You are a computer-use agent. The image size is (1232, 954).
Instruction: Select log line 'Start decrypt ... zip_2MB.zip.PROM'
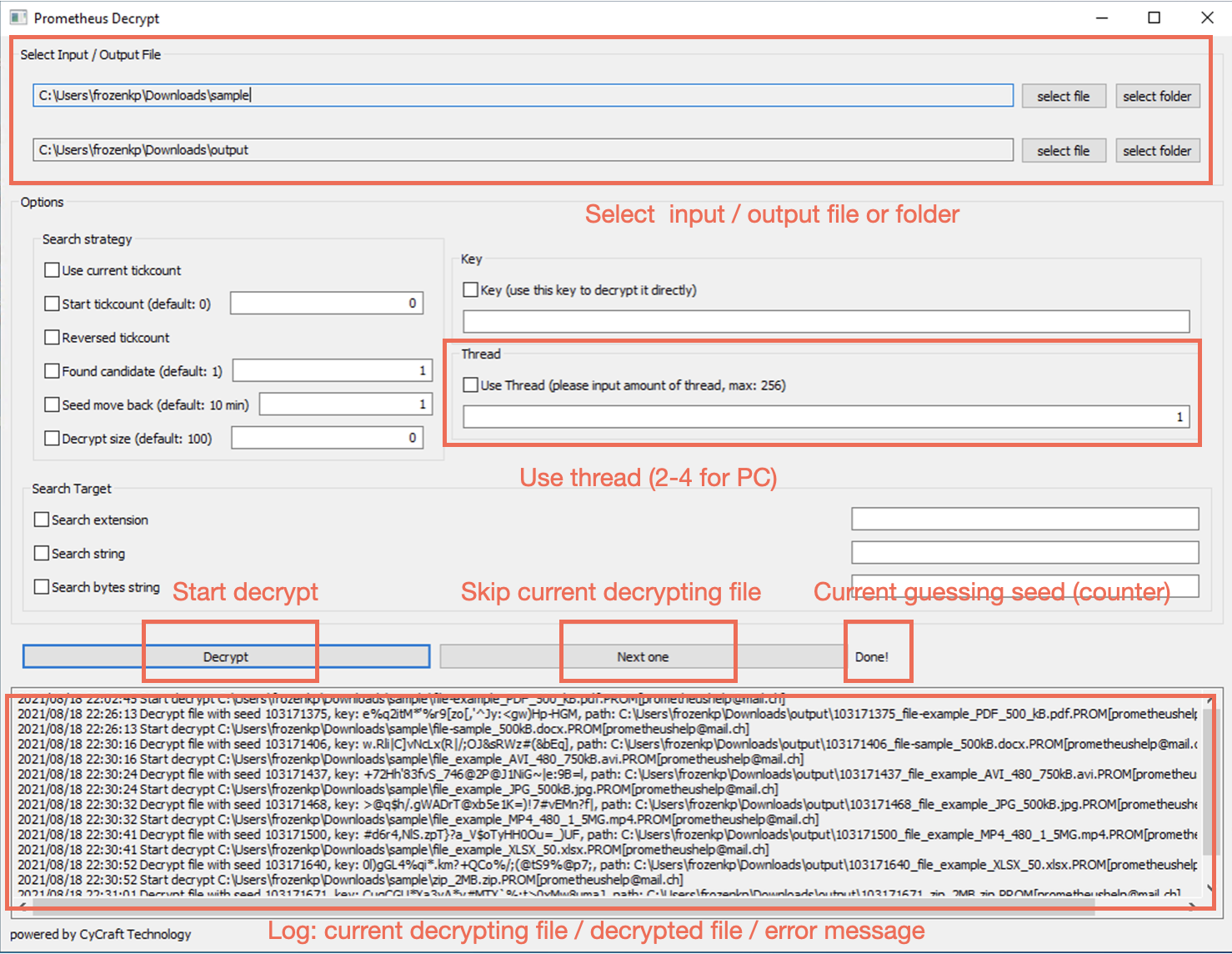pyautogui.click(x=350, y=880)
